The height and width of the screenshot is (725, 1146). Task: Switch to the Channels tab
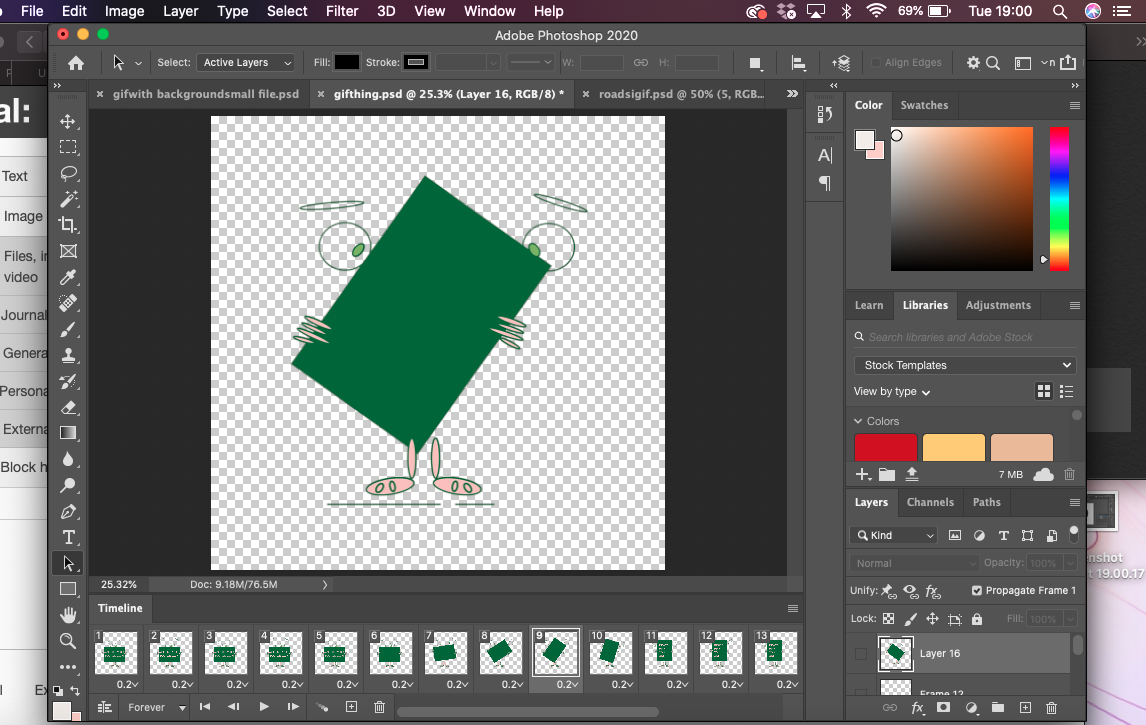(930, 502)
